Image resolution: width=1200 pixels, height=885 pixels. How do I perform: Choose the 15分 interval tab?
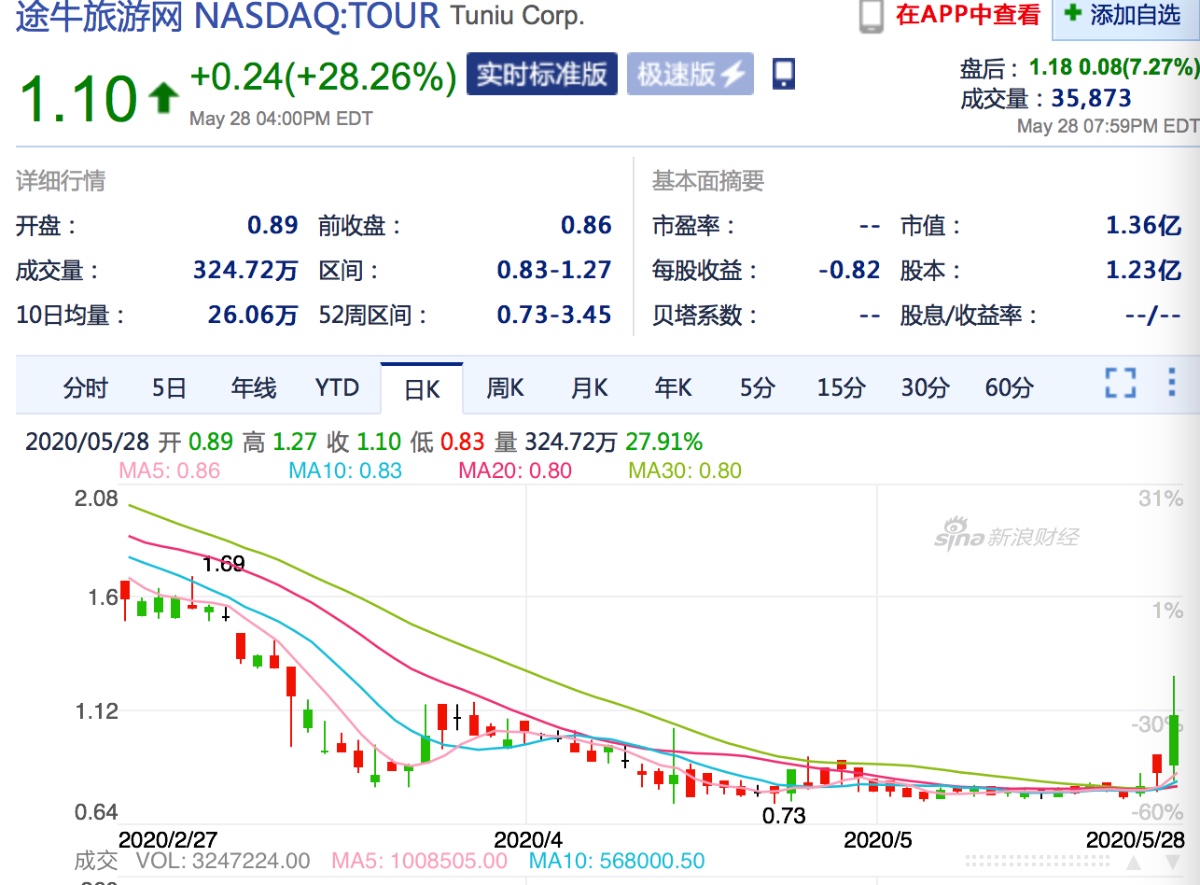841,388
